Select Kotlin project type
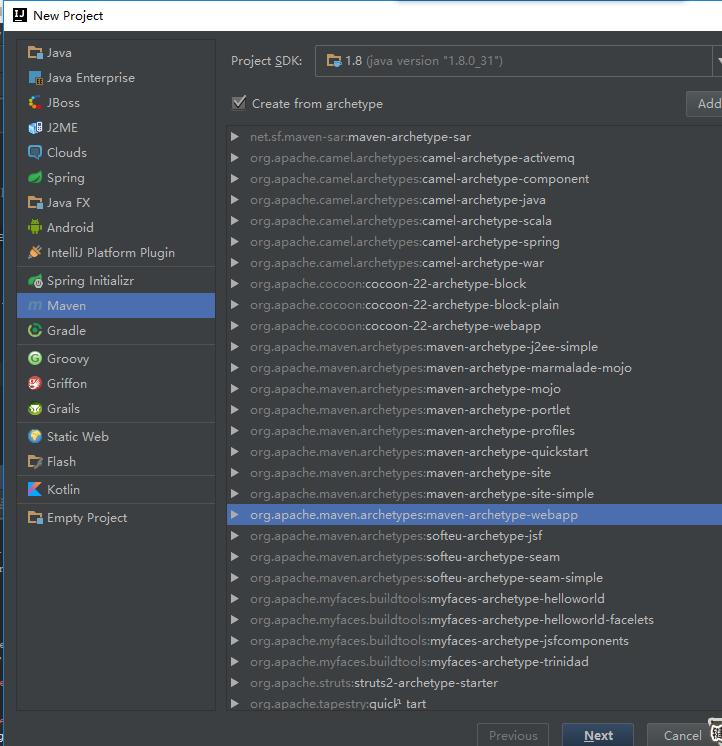Viewport: 722px width, 746px height. 116,489
